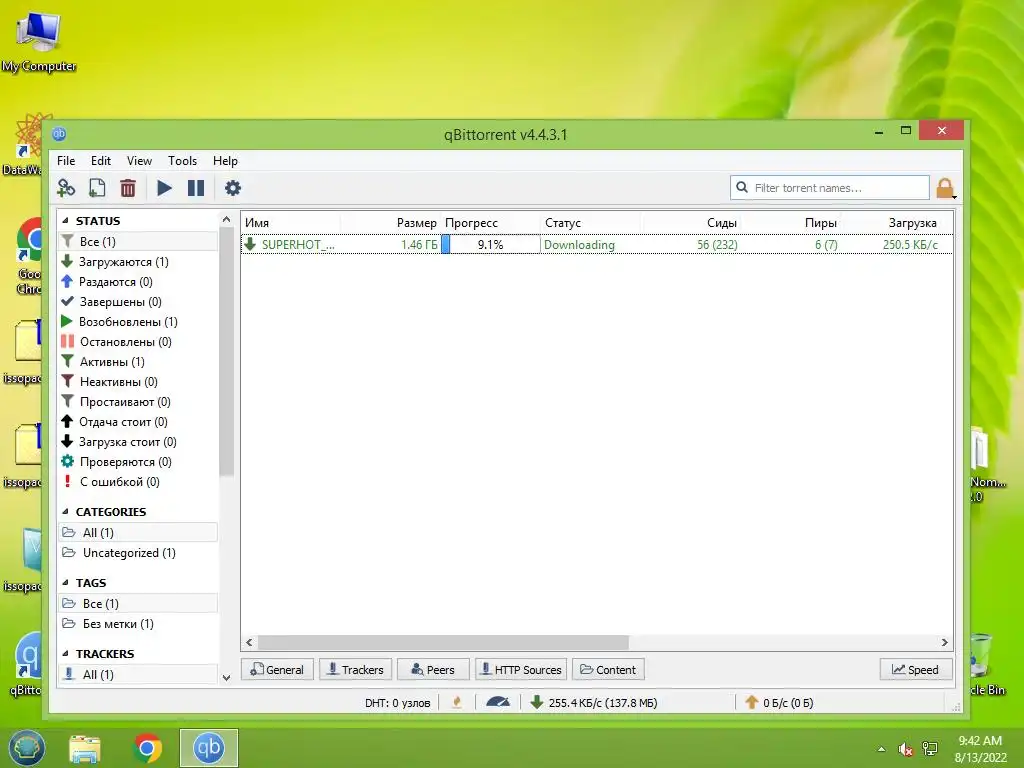Select the Uncategorized (1) category
Image resolution: width=1024 pixels, height=768 pixels.
pos(138,552)
